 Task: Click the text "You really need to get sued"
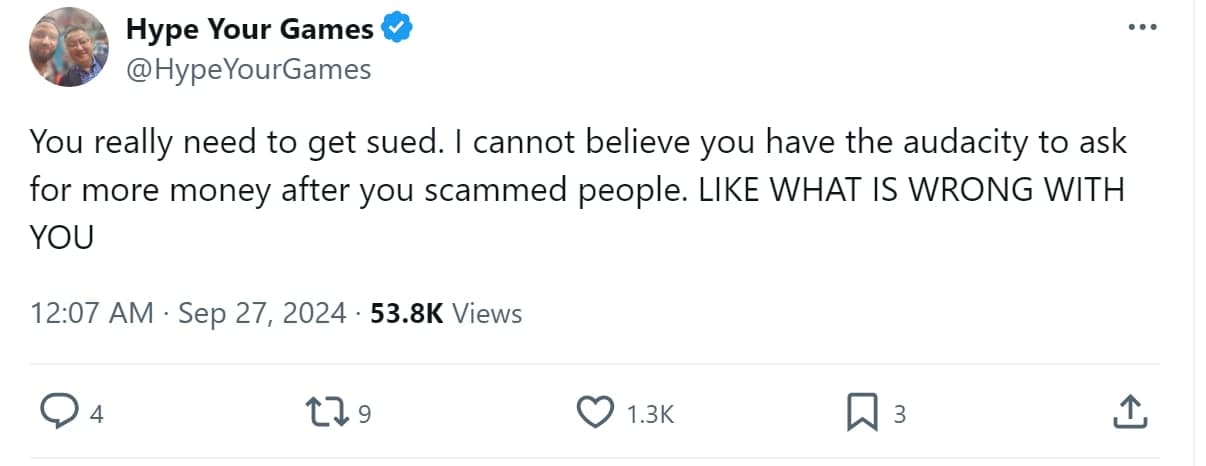pos(235,142)
